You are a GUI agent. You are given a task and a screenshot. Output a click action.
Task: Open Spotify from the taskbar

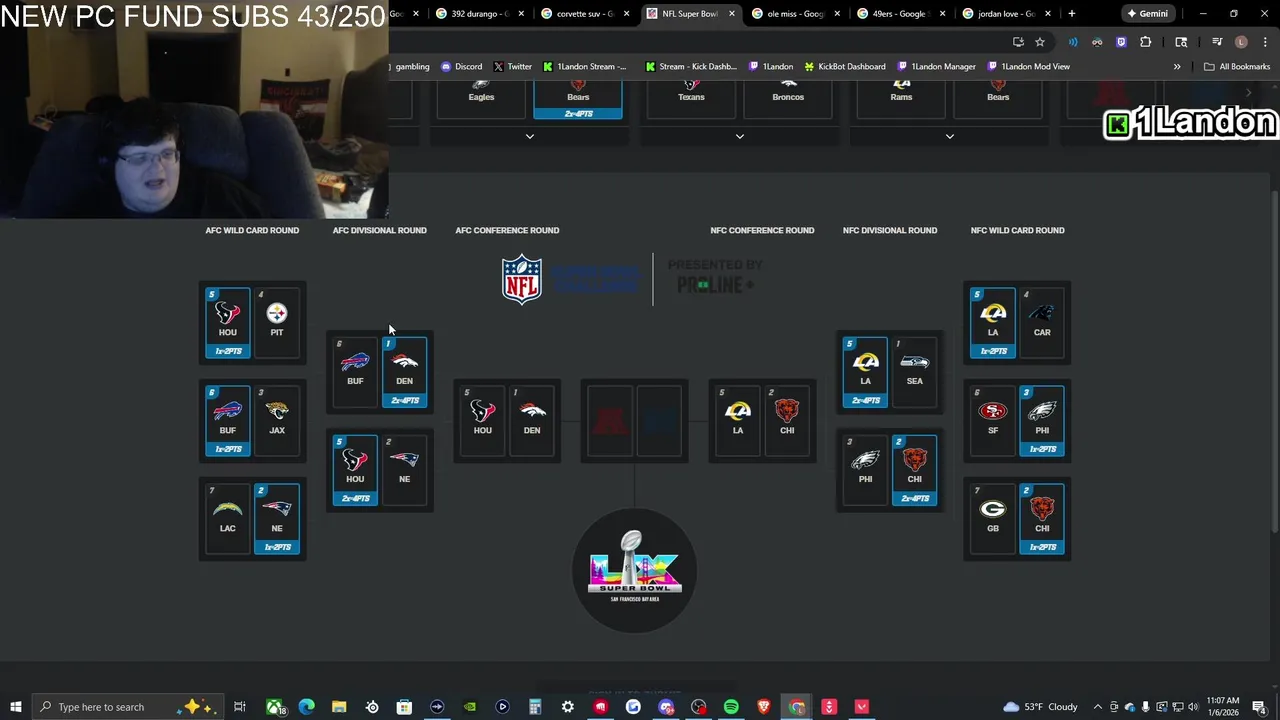tap(731, 707)
